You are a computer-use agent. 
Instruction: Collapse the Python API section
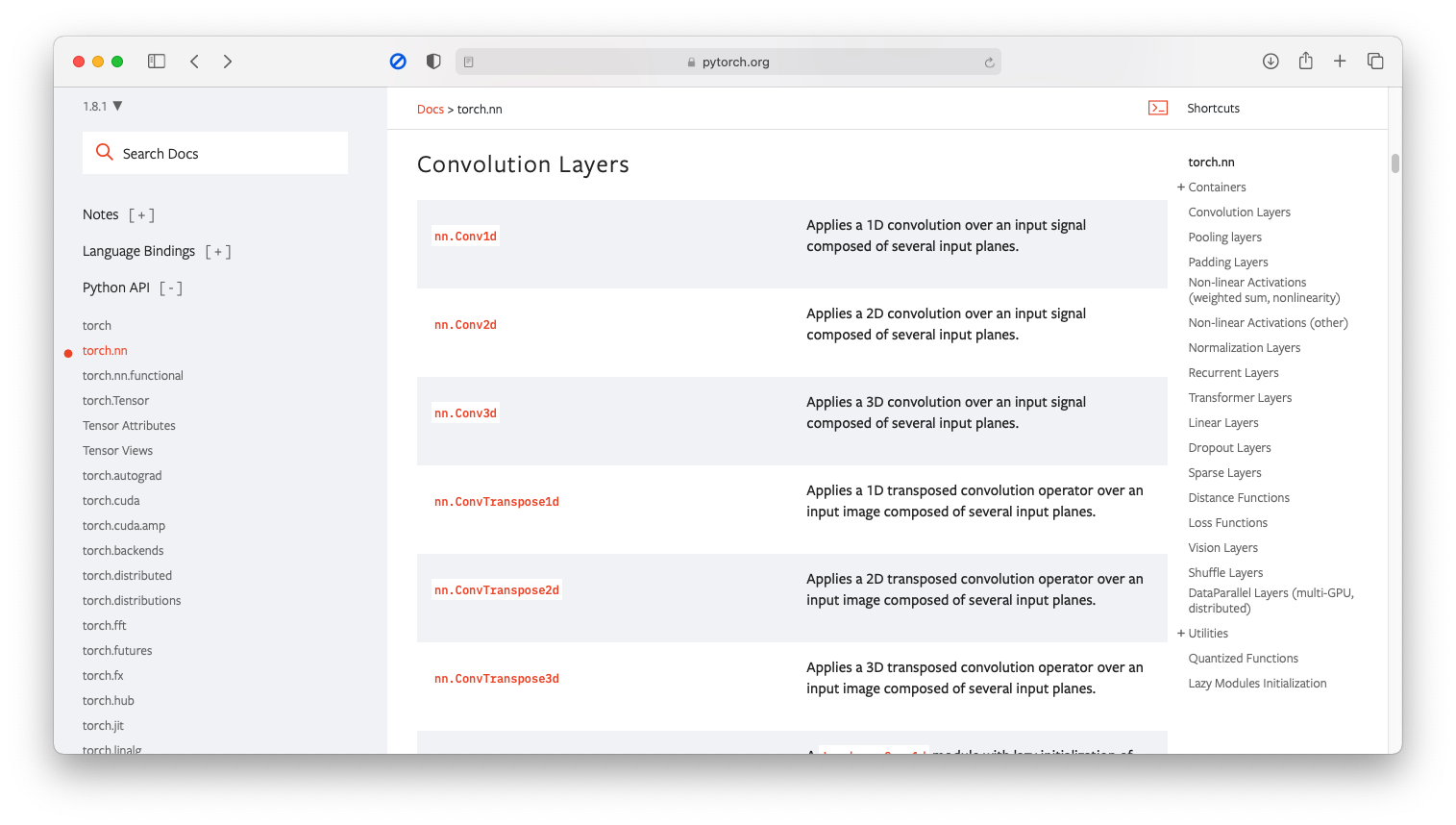point(171,288)
